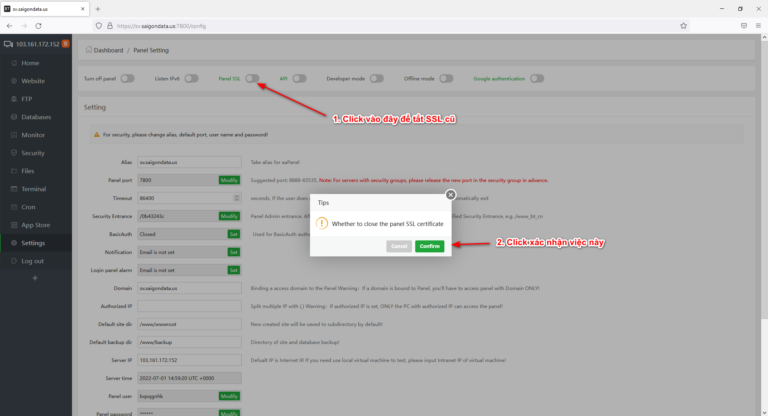Screen dimensions: 768x416
Task: Go to Databases in the sidebar
Action: (x=36, y=117)
